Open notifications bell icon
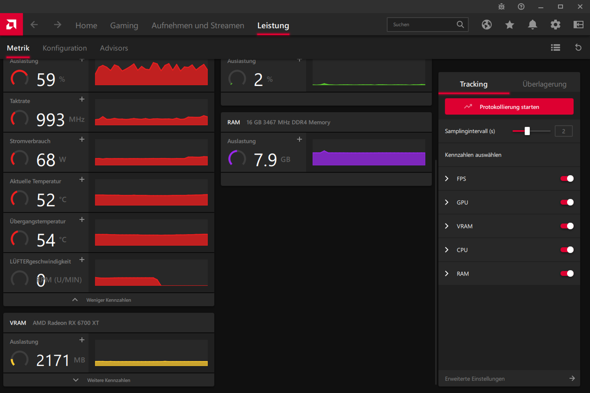Screen dimensions: 590x393 coord(532,25)
